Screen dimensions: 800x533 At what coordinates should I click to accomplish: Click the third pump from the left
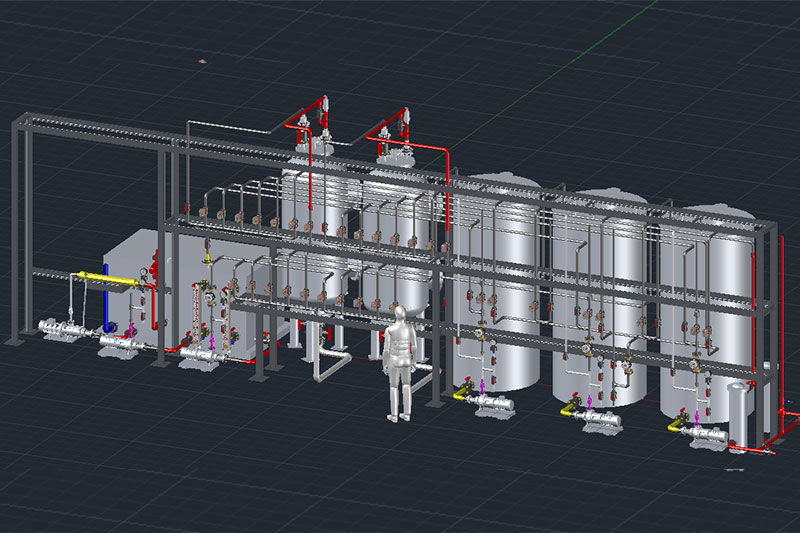click(200, 355)
